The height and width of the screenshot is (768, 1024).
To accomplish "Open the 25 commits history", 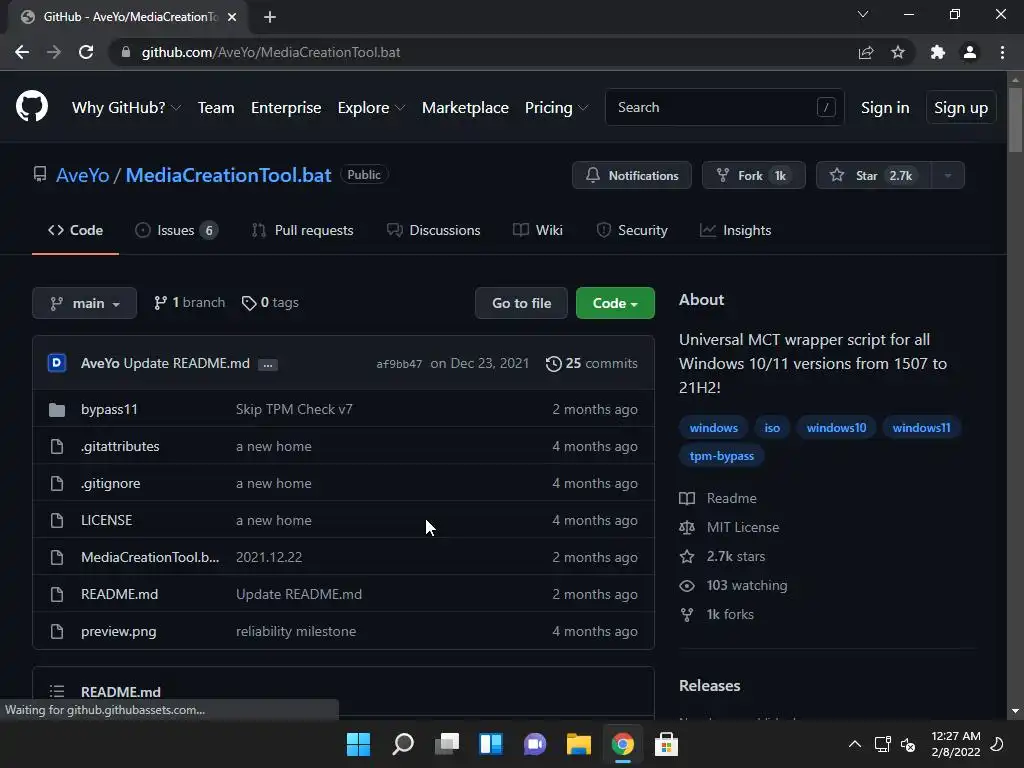I will pos(592,363).
